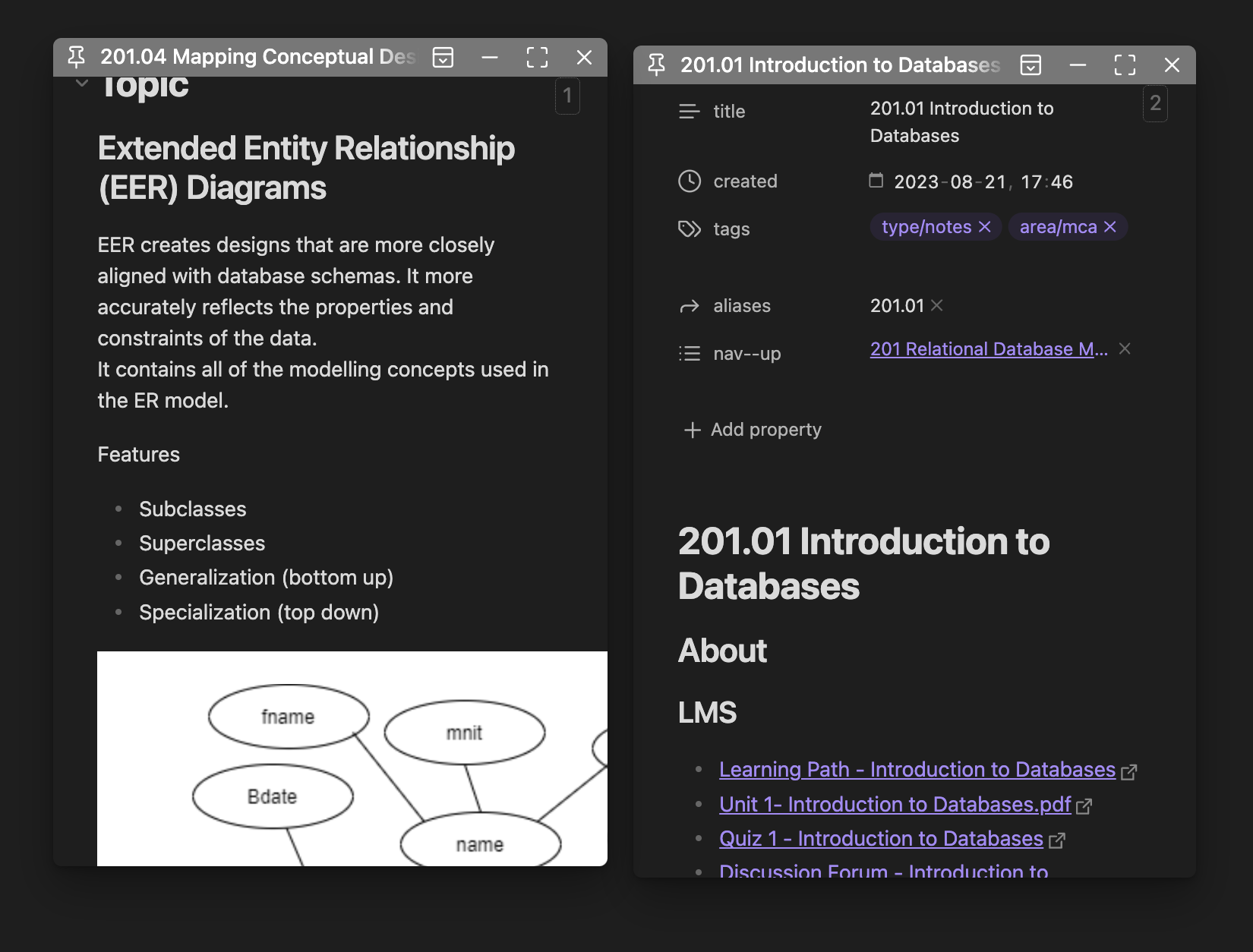Click the title property type icon
The image size is (1253, 952).
(689, 112)
